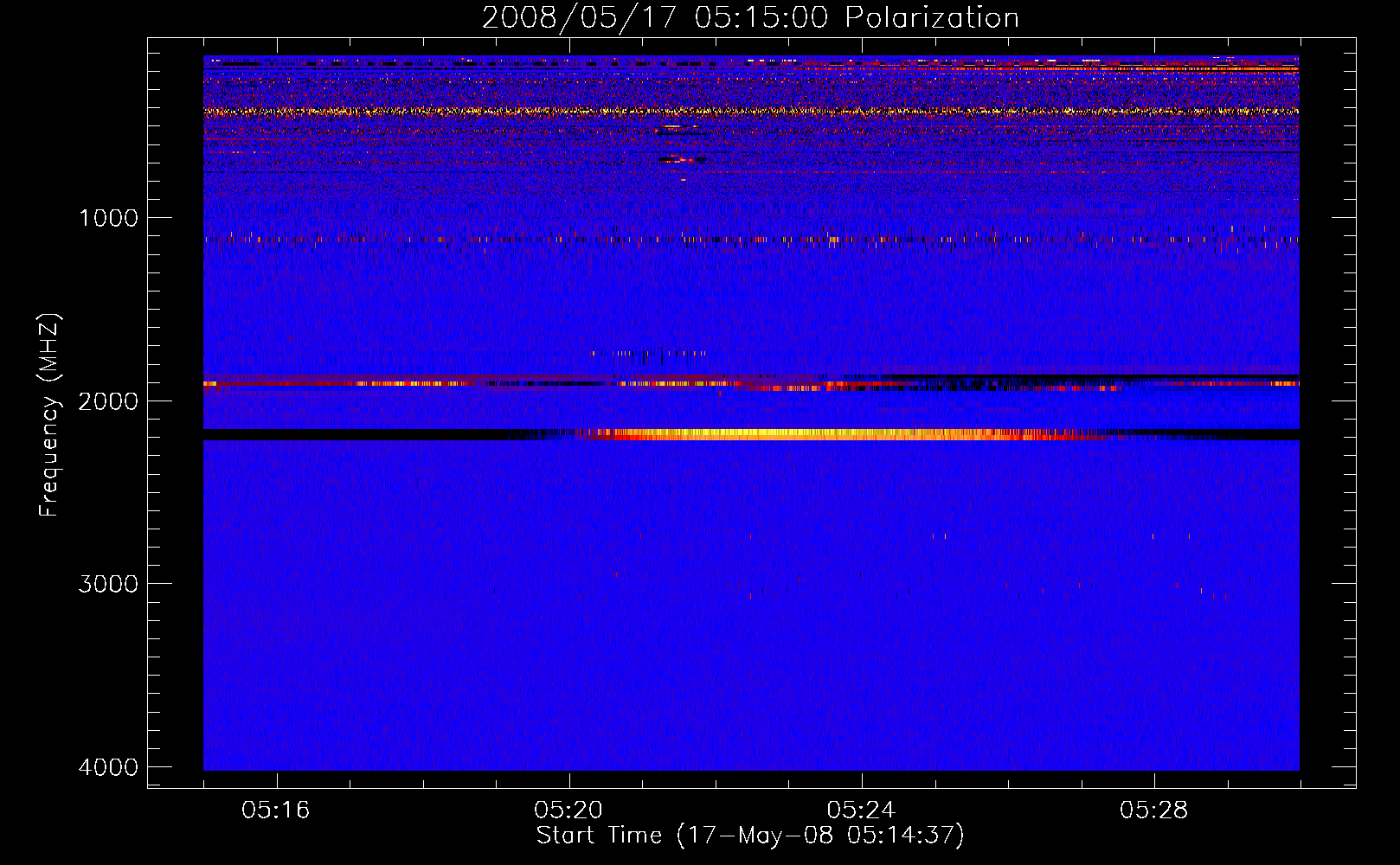Click the 05:16 time tick label
This screenshot has height=865, width=1400.
(x=276, y=811)
